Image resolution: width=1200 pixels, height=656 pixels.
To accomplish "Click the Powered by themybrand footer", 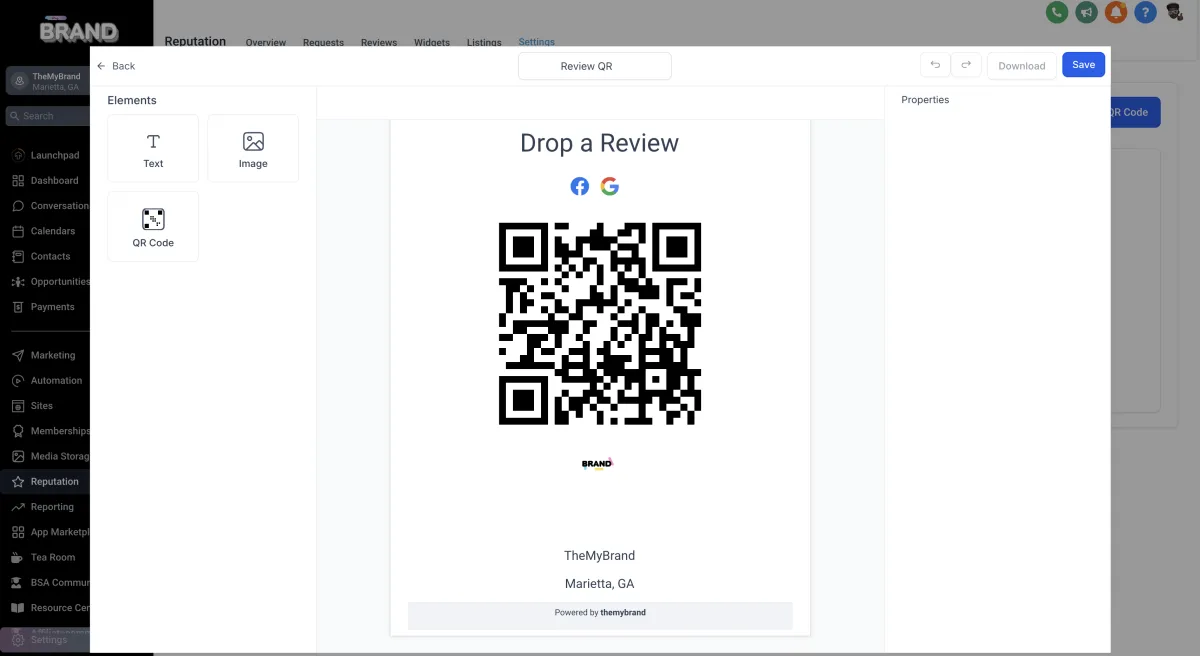I will coord(600,613).
